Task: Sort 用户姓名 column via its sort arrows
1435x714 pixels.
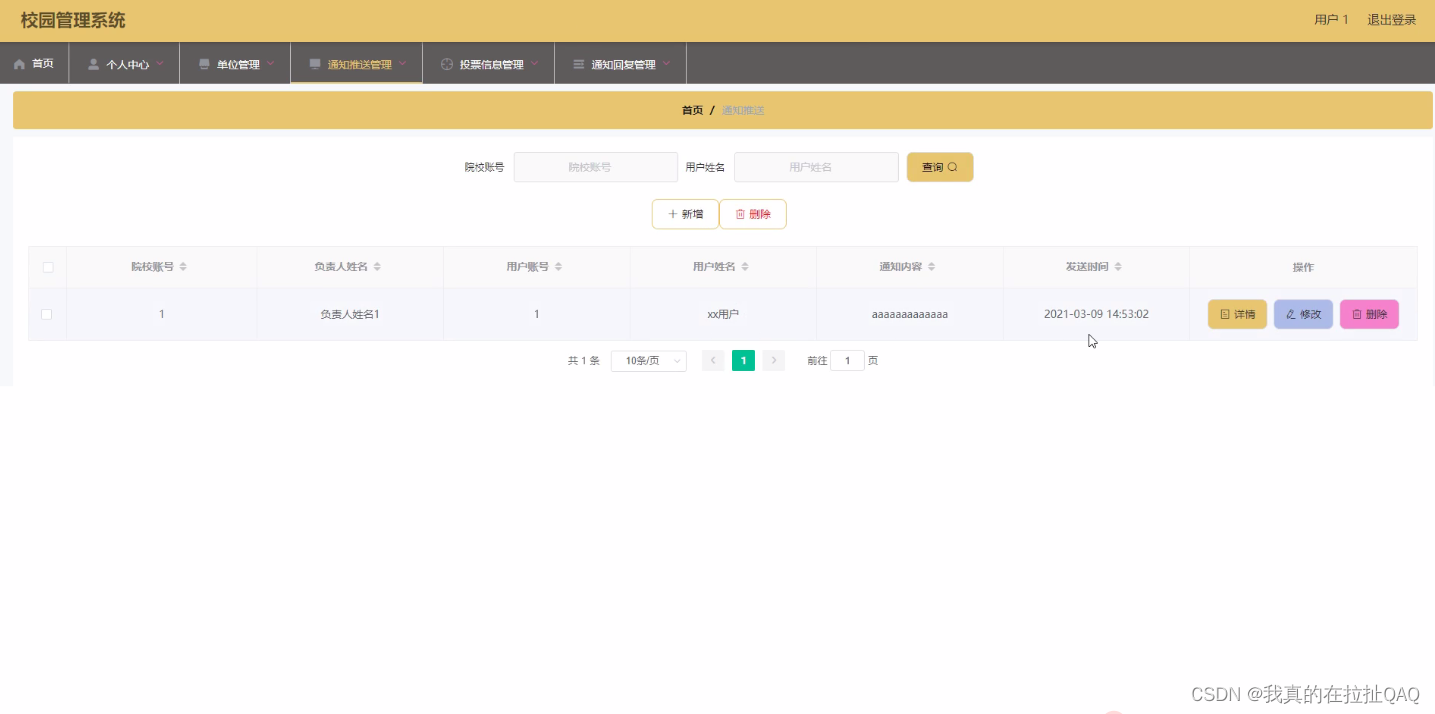Action: [x=744, y=267]
